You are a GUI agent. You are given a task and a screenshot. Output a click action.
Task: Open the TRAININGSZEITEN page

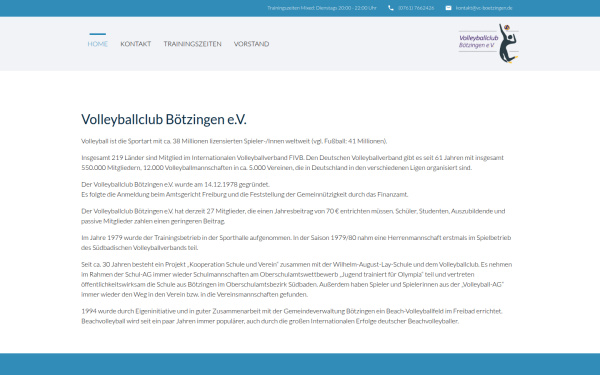[192, 44]
